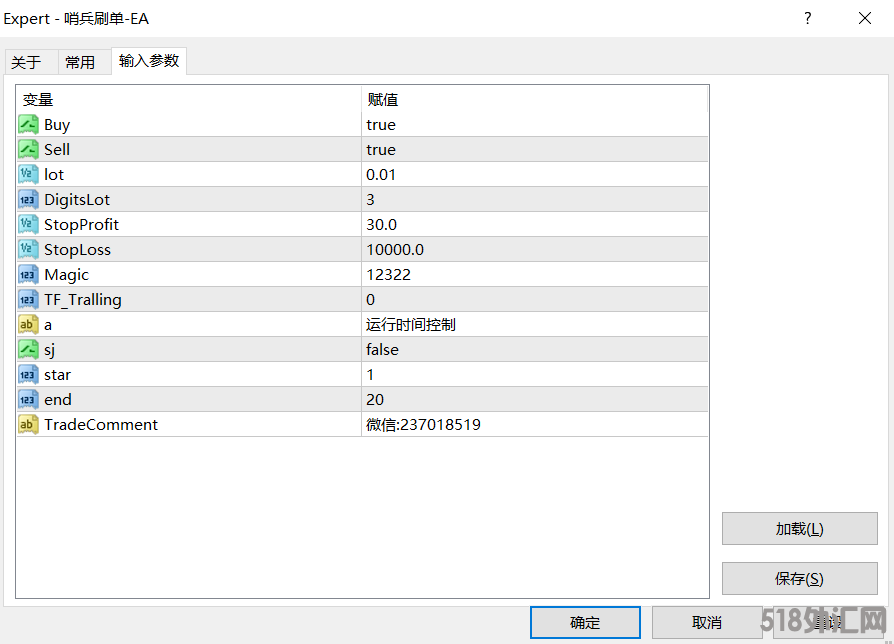Click the boolean icon beside Buy
This screenshot has width=894, height=644.
click(x=28, y=125)
